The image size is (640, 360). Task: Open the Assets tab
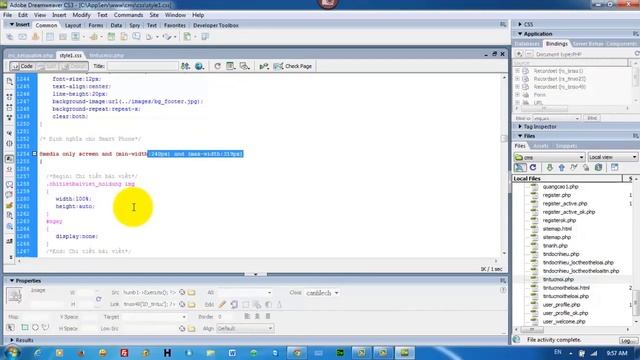click(x=540, y=146)
